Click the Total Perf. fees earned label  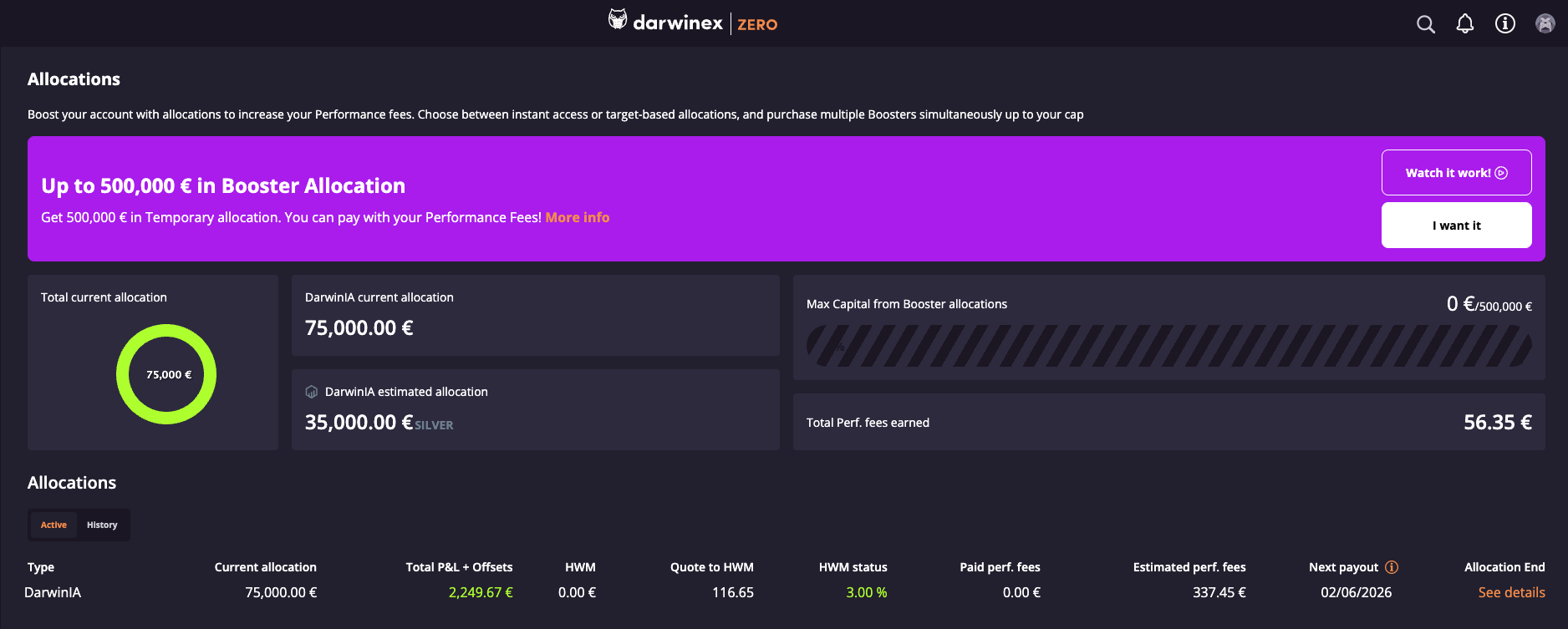pos(868,423)
